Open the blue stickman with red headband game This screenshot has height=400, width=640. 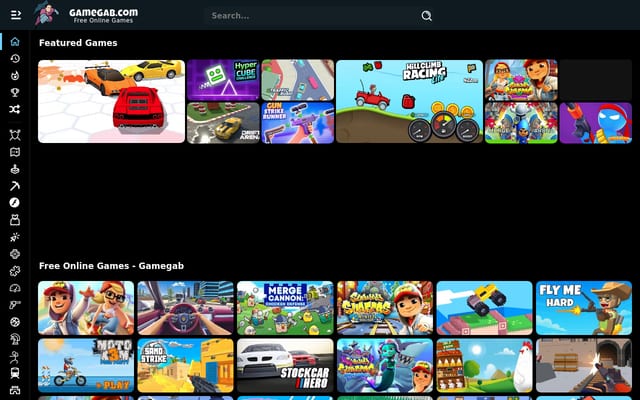(596, 123)
